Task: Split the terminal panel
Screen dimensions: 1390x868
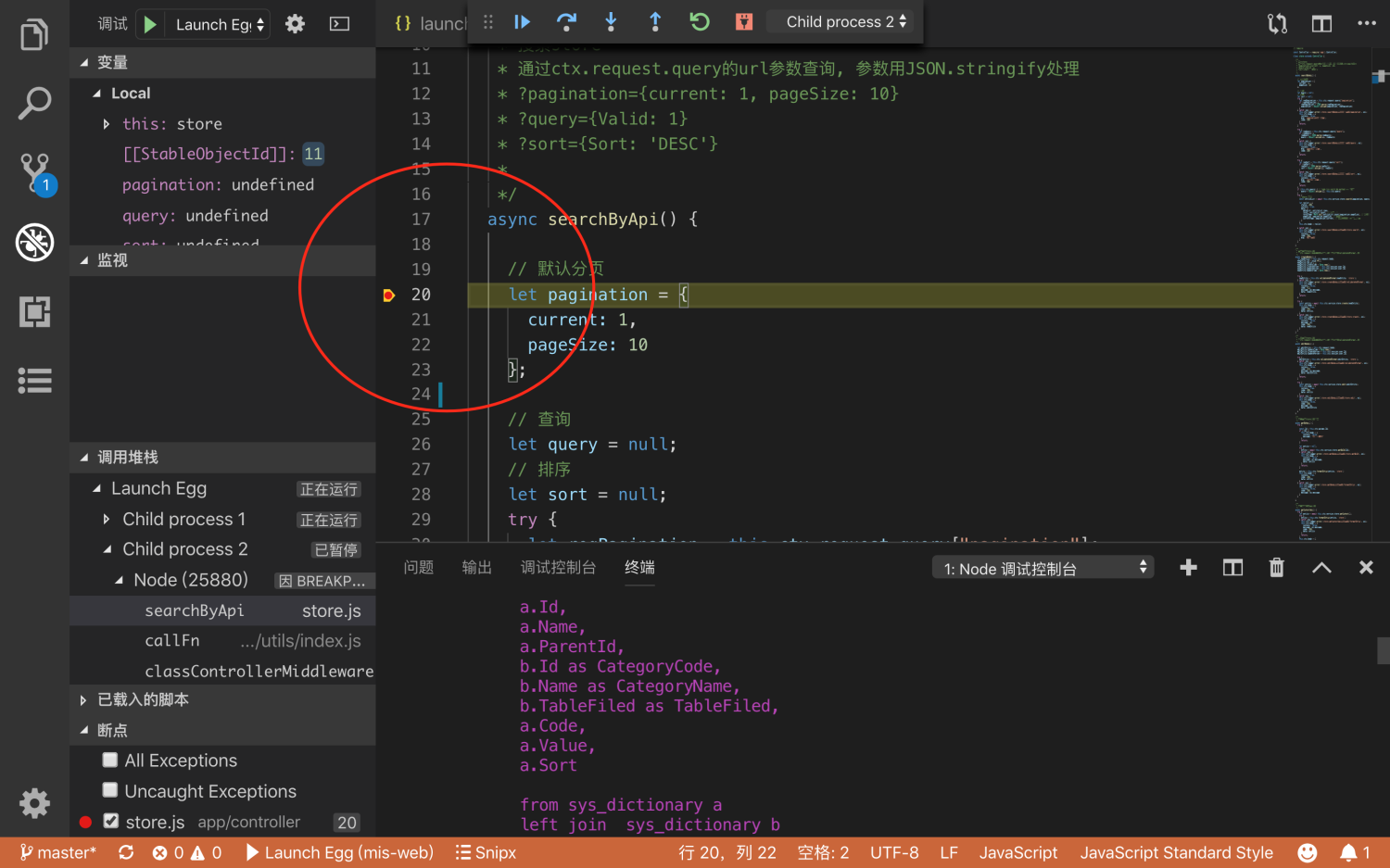Action: tap(1232, 568)
